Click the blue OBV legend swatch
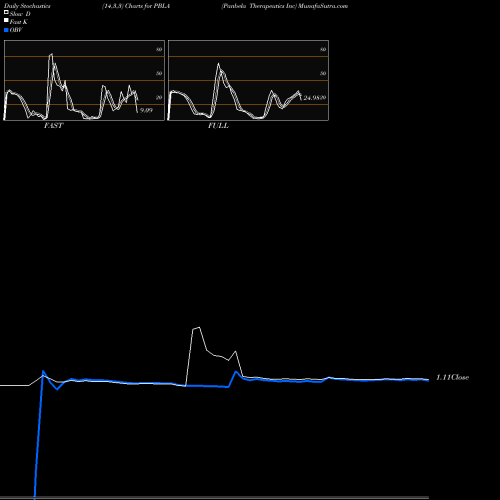The image size is (500, 500). pos(6,30)
